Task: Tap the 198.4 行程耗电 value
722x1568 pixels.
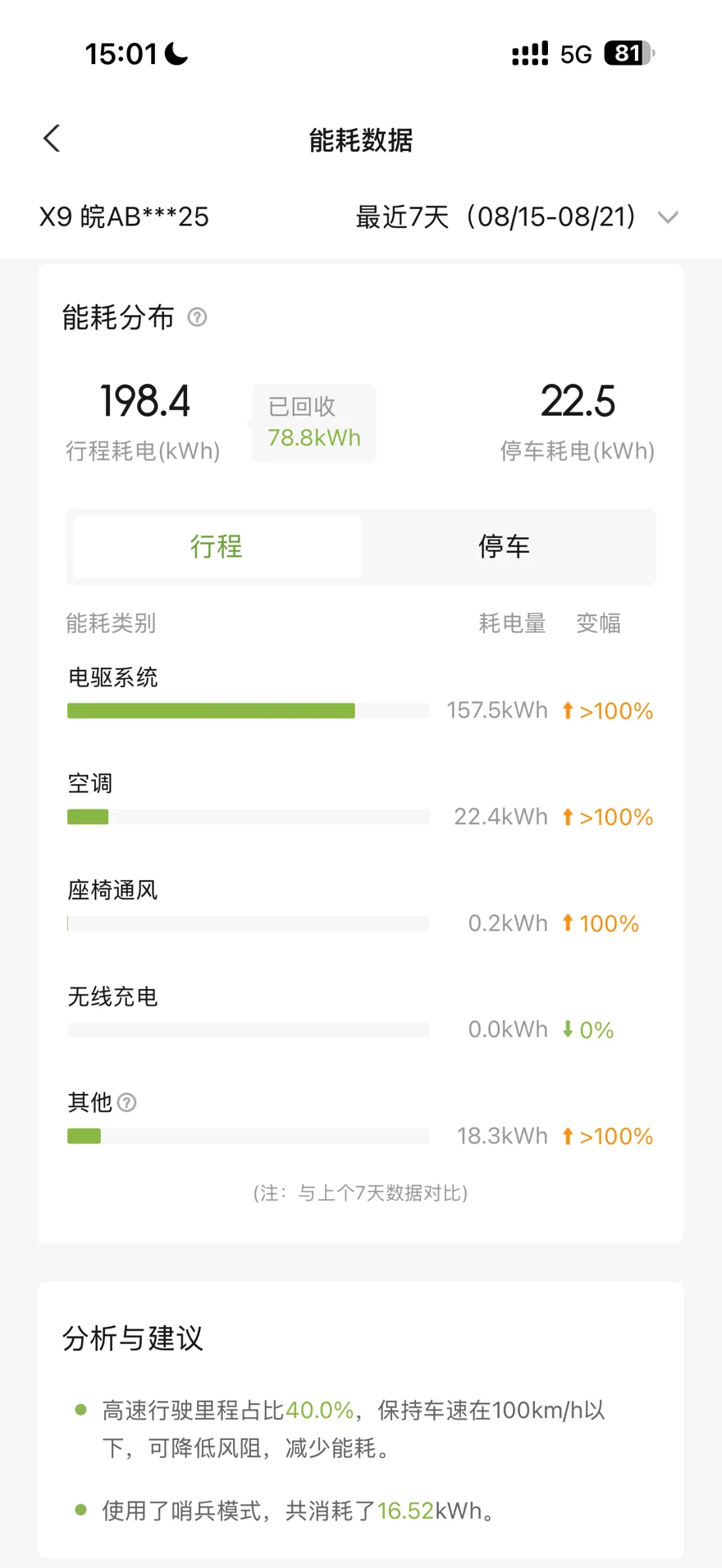Action: pos(144,401)
